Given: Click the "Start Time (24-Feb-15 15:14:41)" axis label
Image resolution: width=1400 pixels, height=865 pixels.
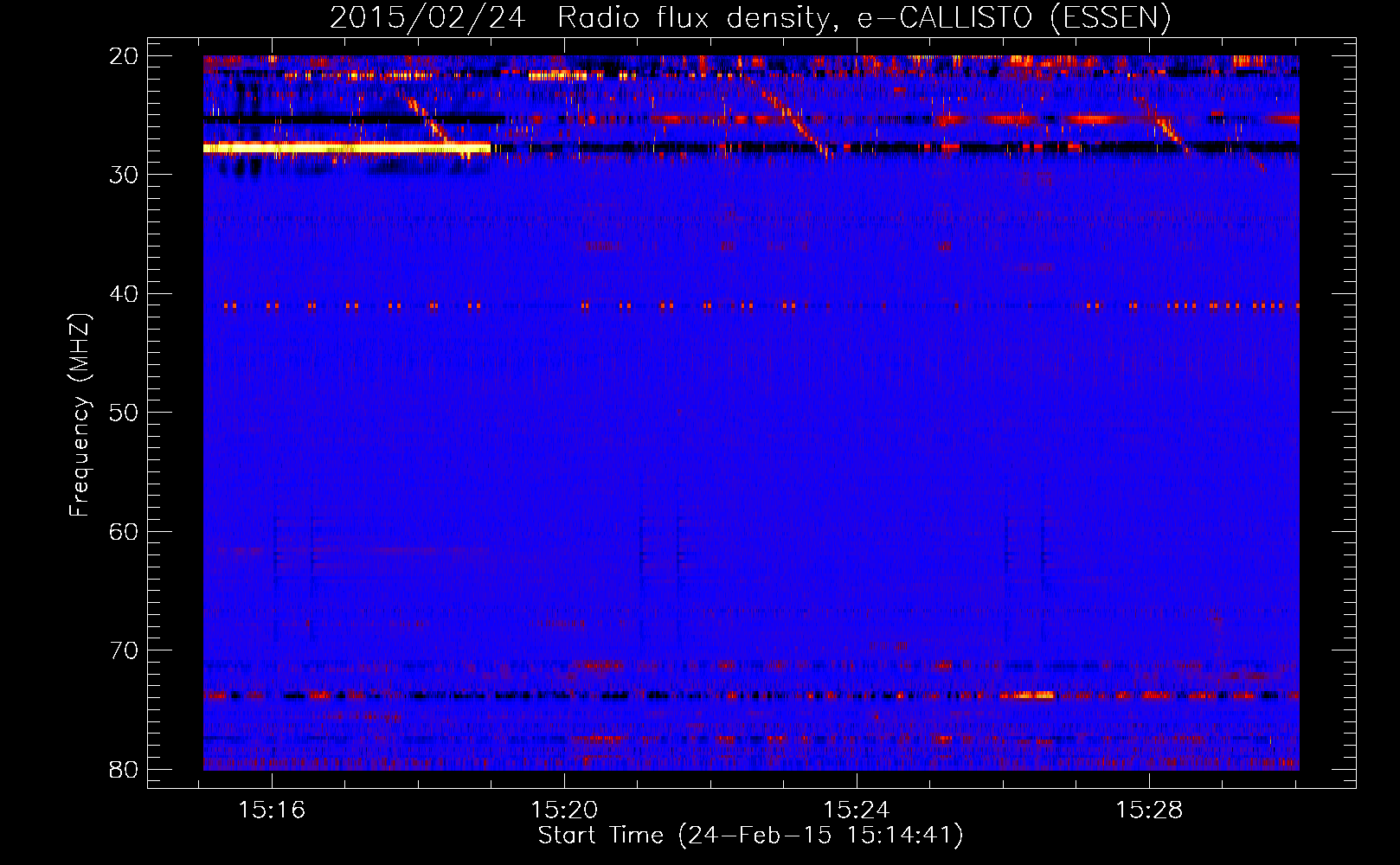Looking at the screenshot, I should click(750, 836).
